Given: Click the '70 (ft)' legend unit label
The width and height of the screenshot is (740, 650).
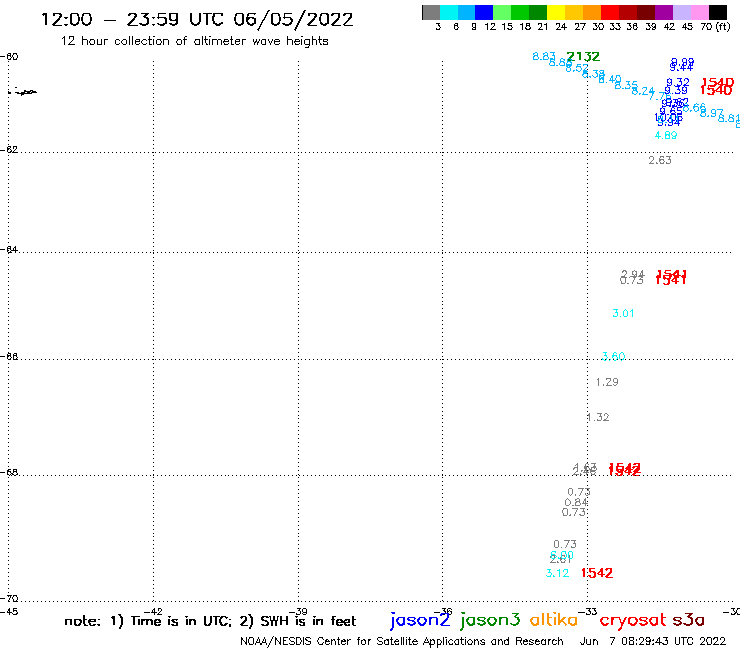Looking at the screenshot, I should 716,27.
